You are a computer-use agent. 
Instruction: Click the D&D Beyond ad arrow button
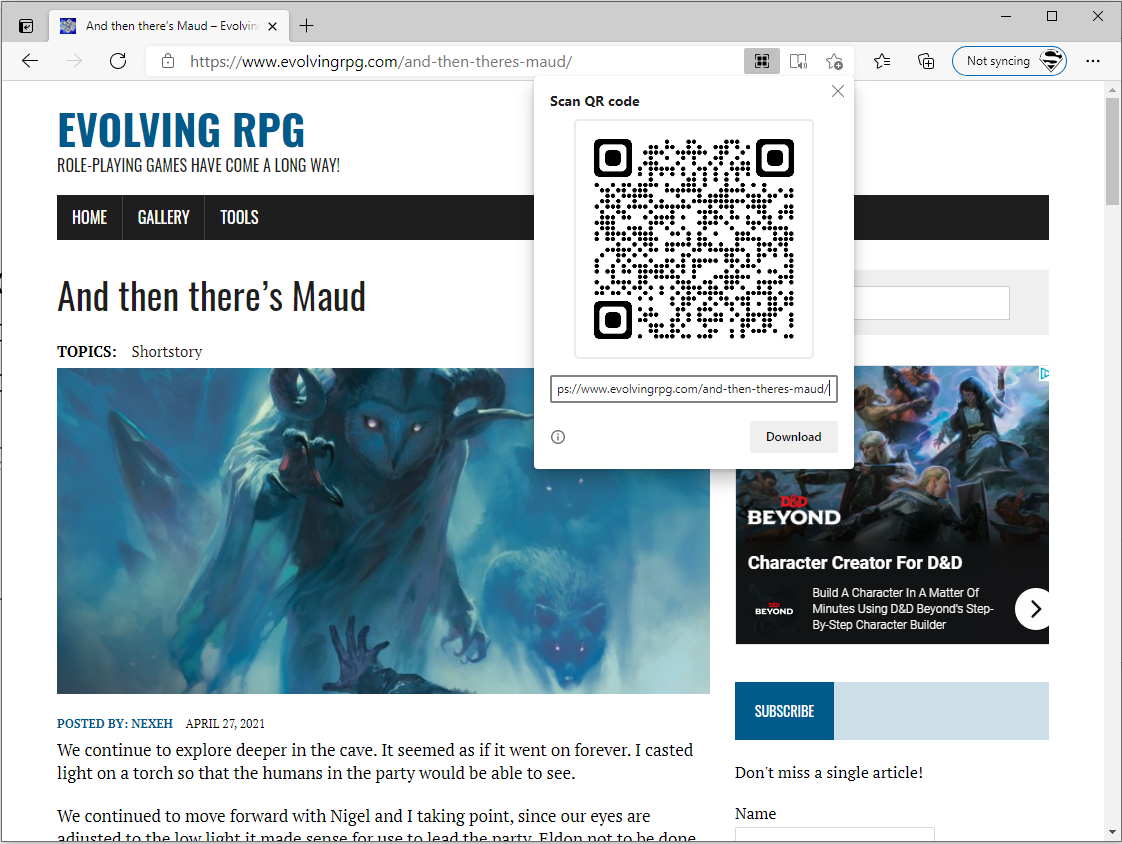(1034, 609)
